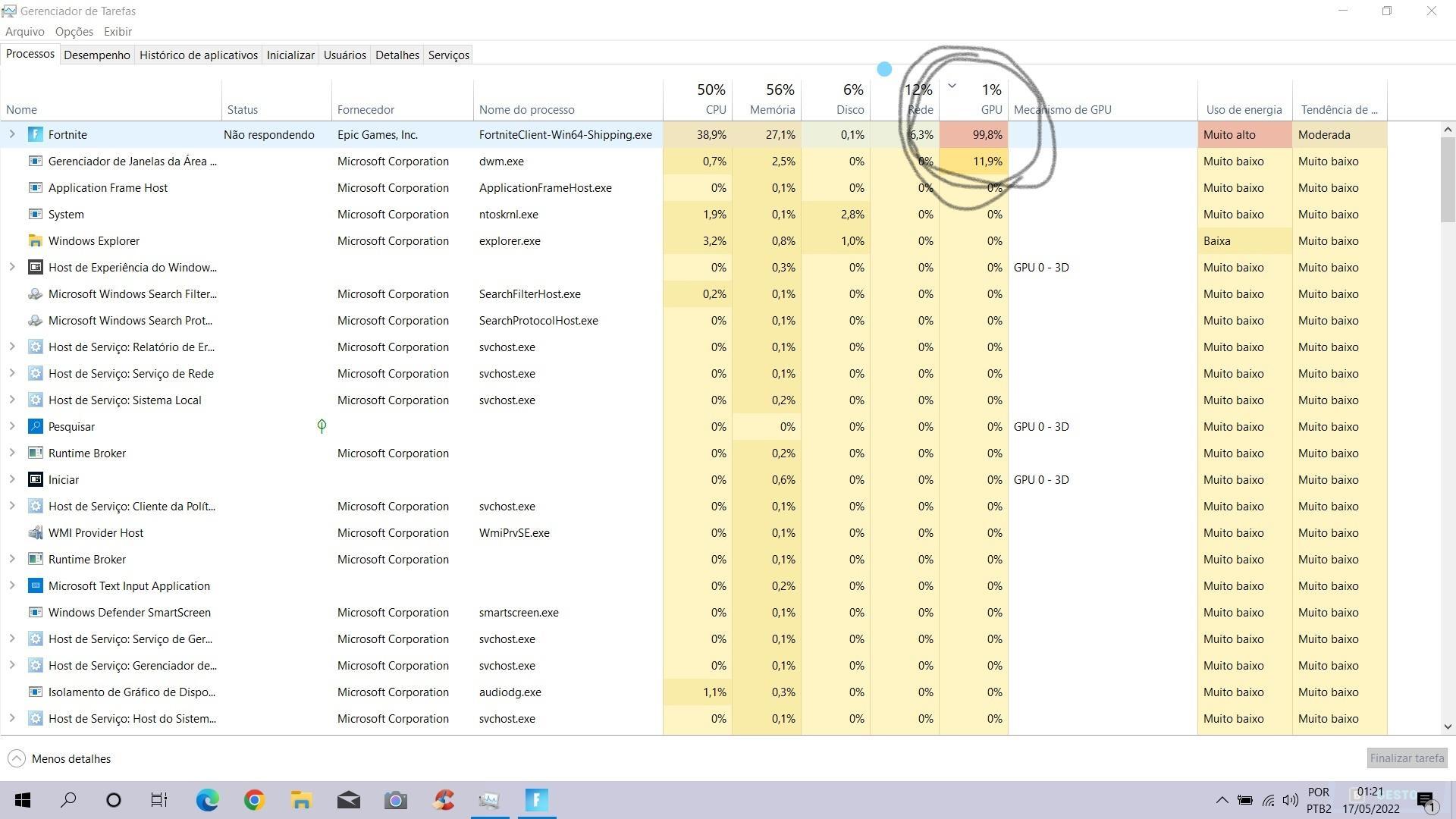Click the process list scrollbar up arrow
Image resolution: width=1456 pixels, height=819 pixels.
pyautogui.click(x=1448, y=130)
